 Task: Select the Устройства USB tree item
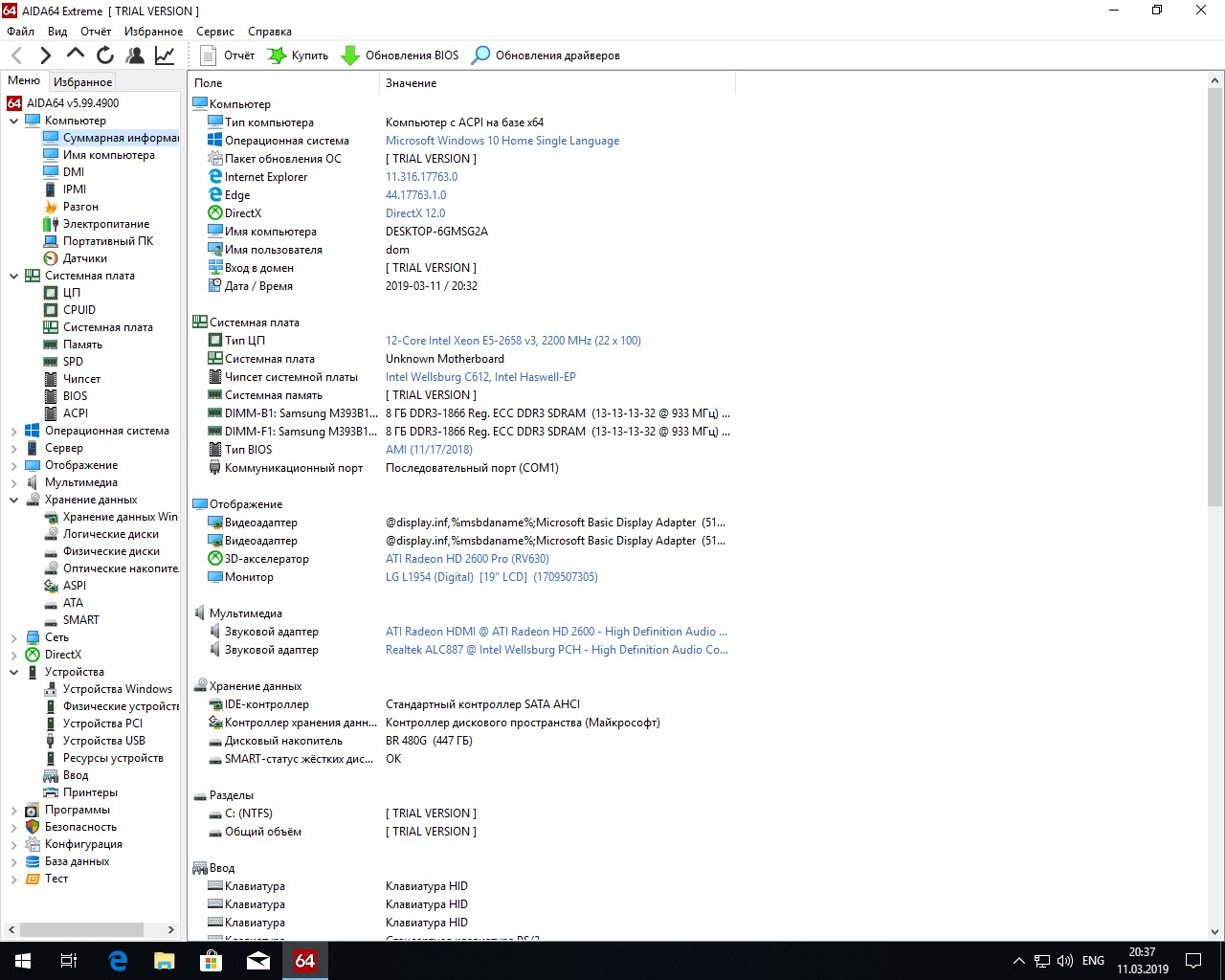pos(104,741)
